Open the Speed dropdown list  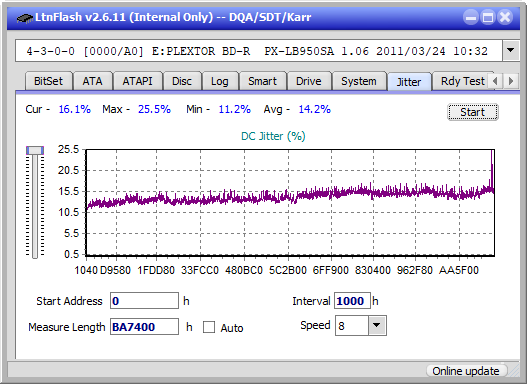[377, 325]
